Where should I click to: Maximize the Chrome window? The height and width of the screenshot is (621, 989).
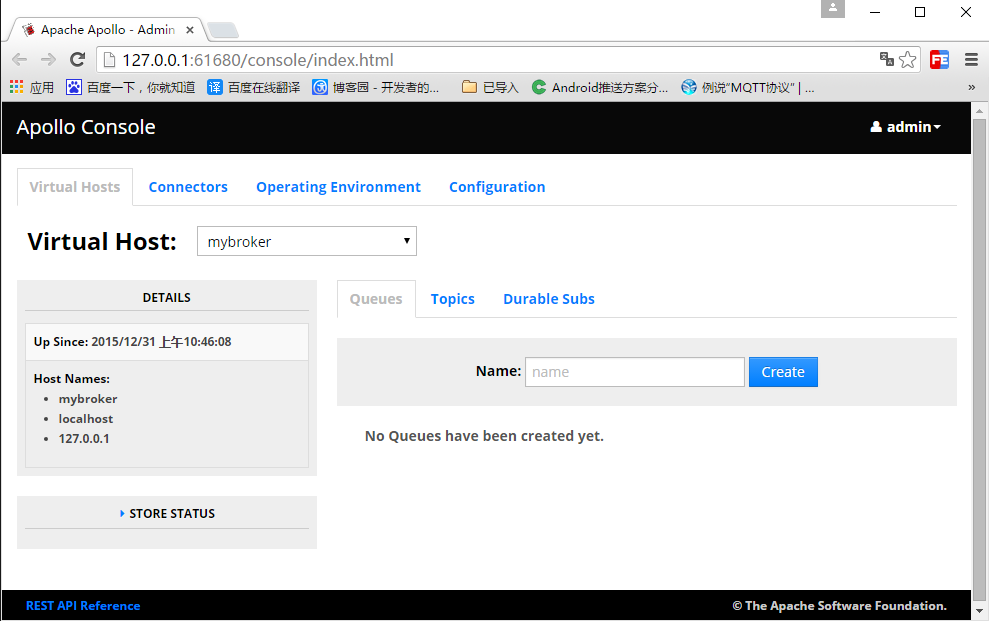click(x=920, y=12)
